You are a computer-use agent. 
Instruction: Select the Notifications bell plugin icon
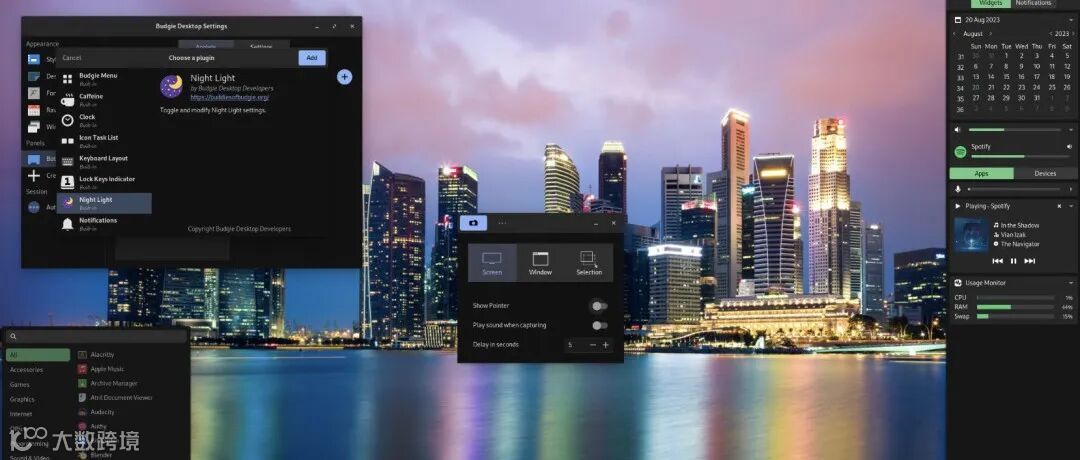click(68, 224)
